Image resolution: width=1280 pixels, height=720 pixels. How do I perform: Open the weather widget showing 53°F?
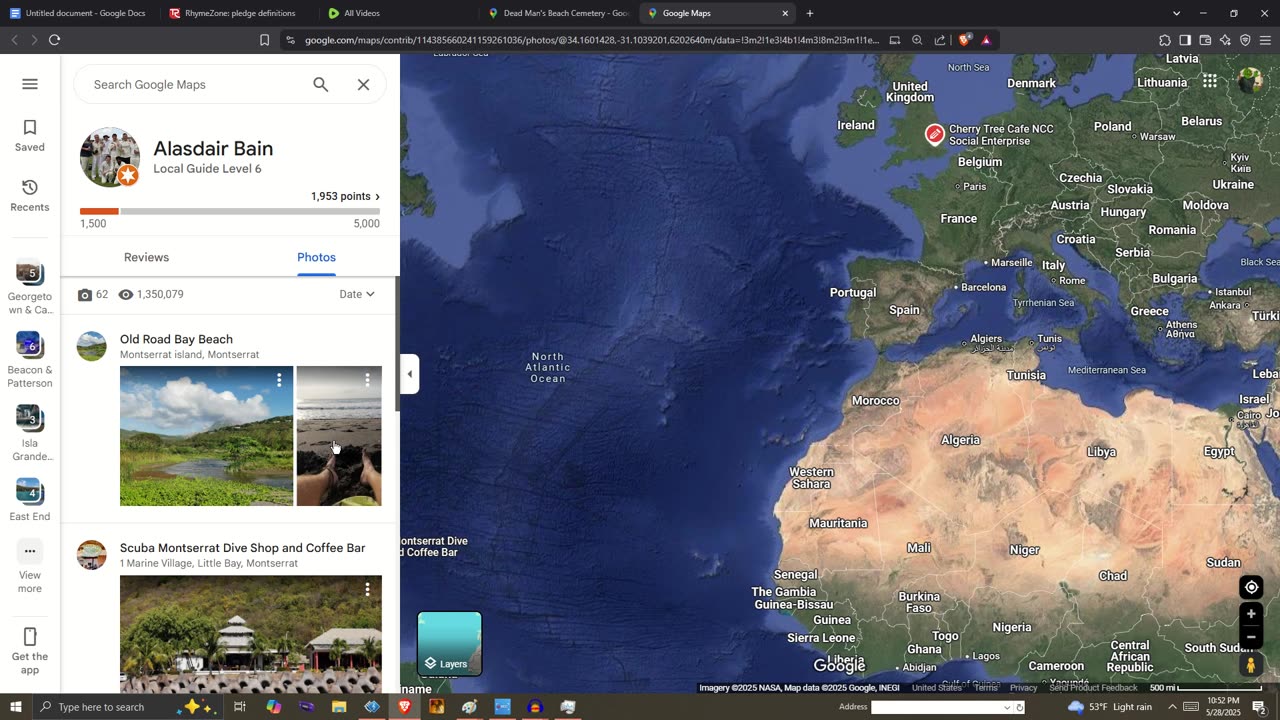tap(1110, 707)
